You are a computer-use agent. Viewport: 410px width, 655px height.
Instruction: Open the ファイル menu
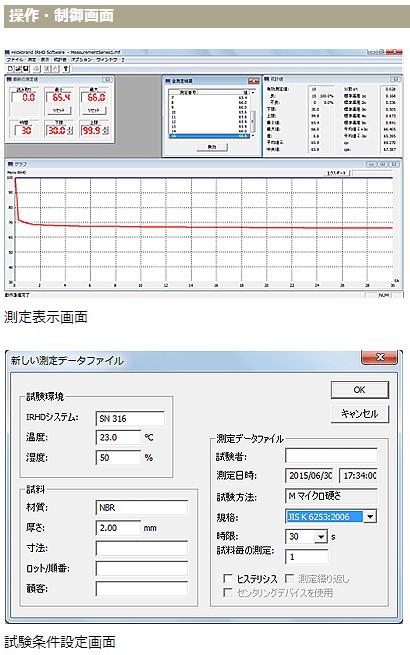[x=15, y=60]
